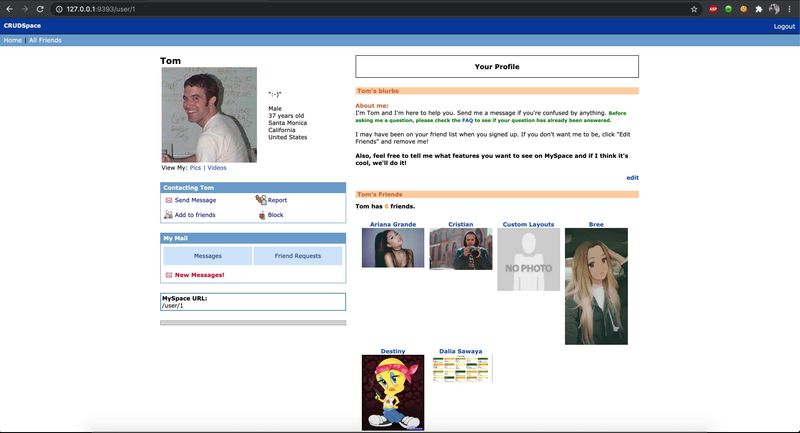This screenshot has height=433, width=800.
Task: Open Ariana Grande's name link
Action: tap(393, 224)
